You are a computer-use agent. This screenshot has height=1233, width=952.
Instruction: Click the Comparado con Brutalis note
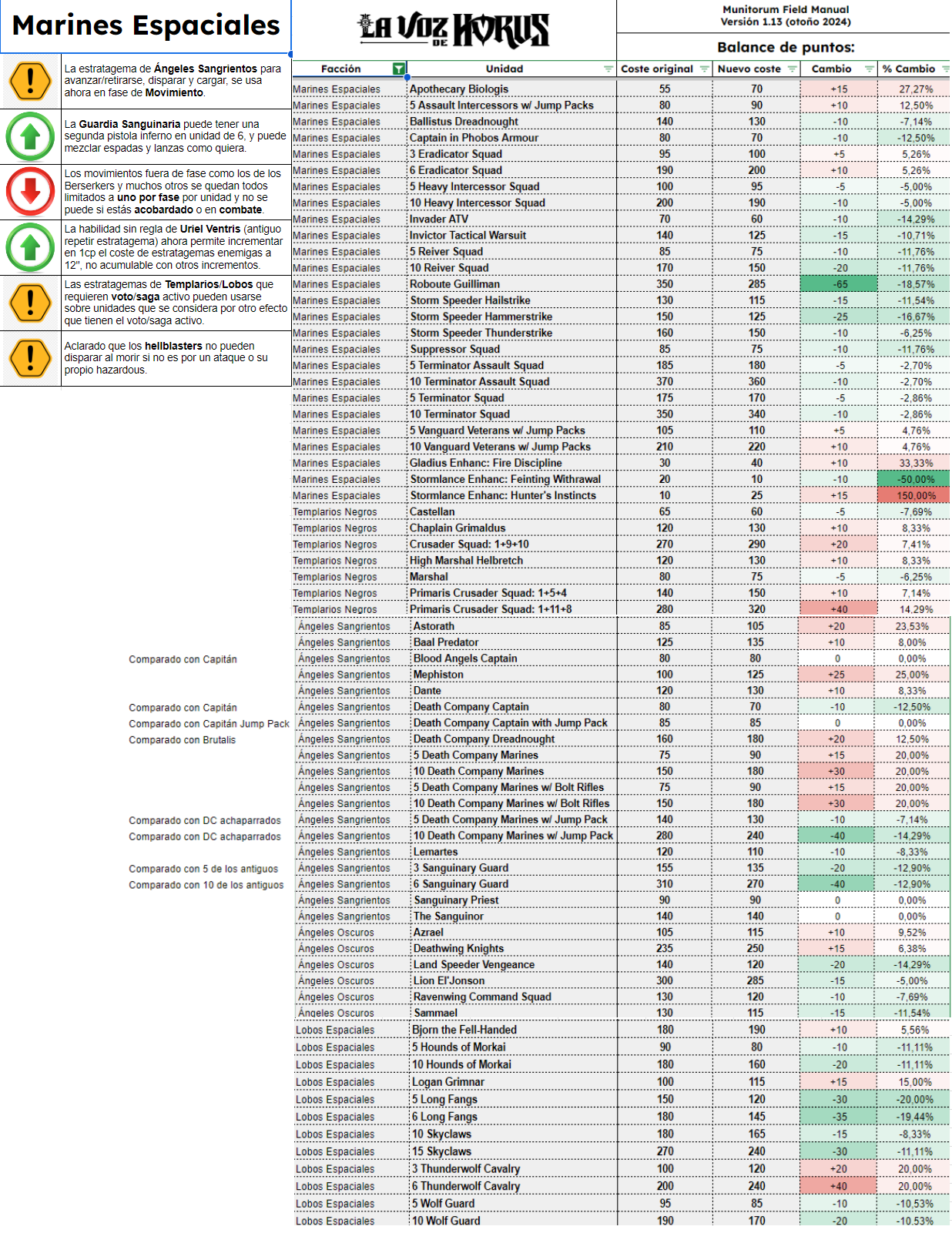182,740
